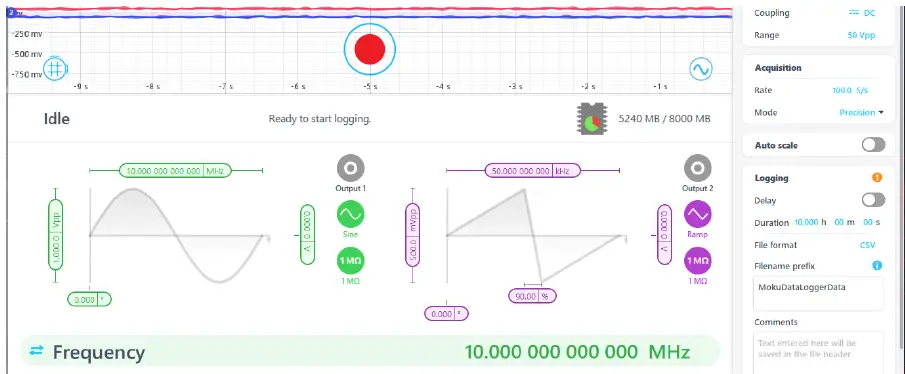This screenshot has width=905, height=374.
Task: Edit Duration hours value 10,000
Action: click(806, 222)
